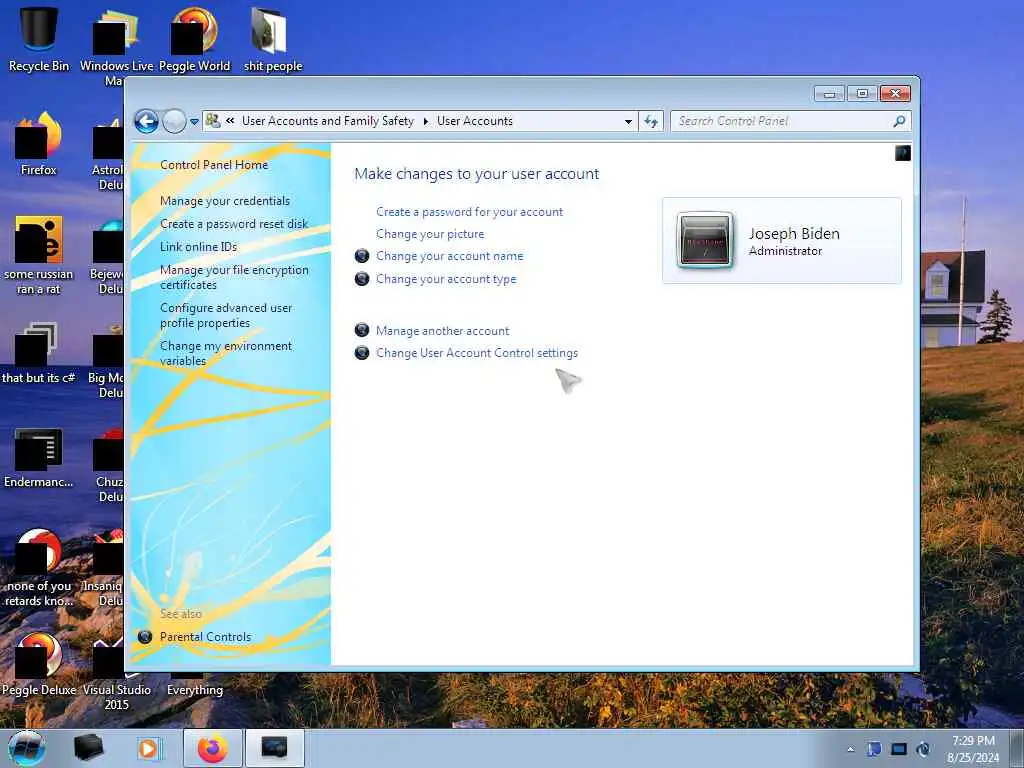Select Create a password reset disk
Image resolution: width=1024 pixels, height=768 pixels.
pyautogui.click(x=234, y=223)
